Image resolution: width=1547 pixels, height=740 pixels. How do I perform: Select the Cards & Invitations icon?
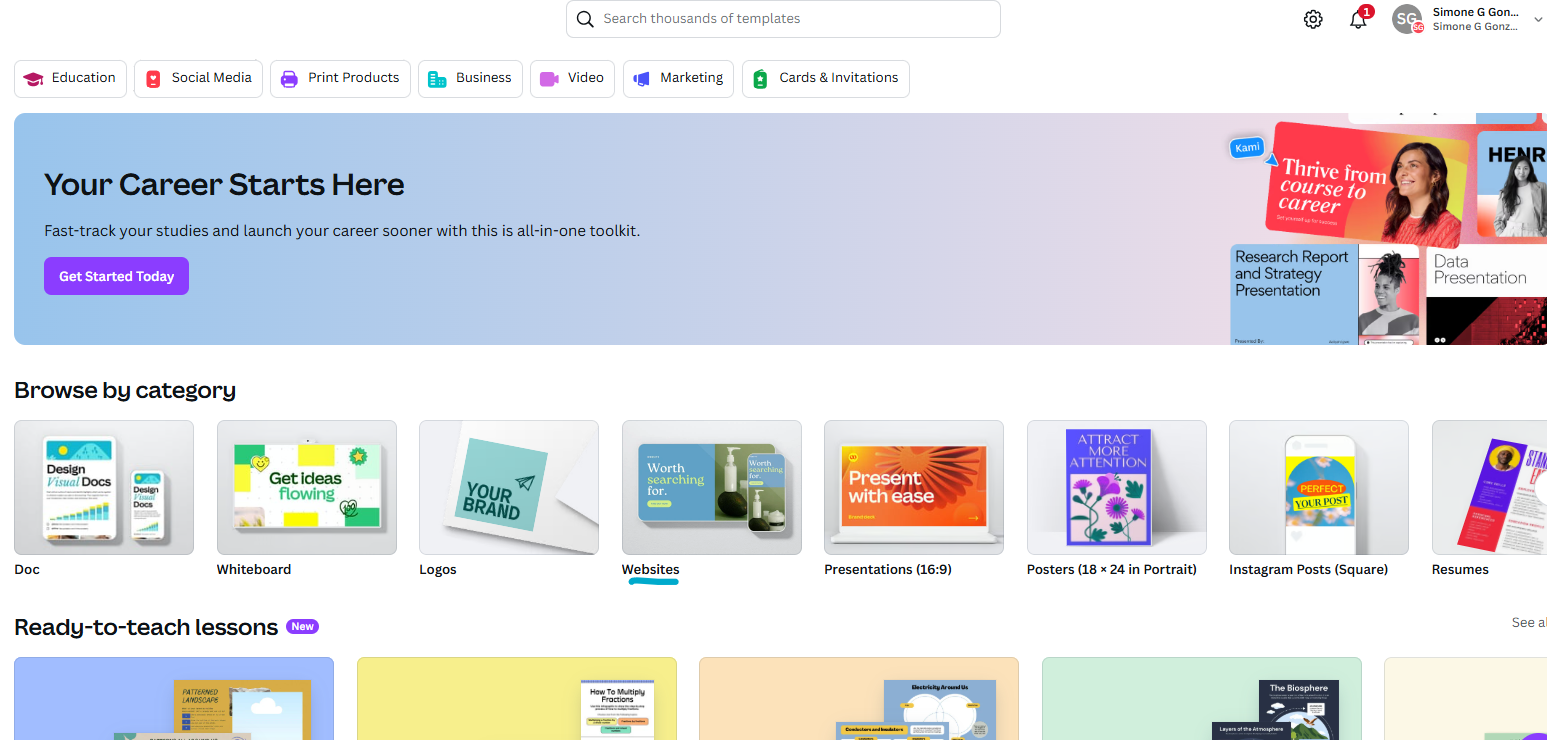click(x=762, y=78)
